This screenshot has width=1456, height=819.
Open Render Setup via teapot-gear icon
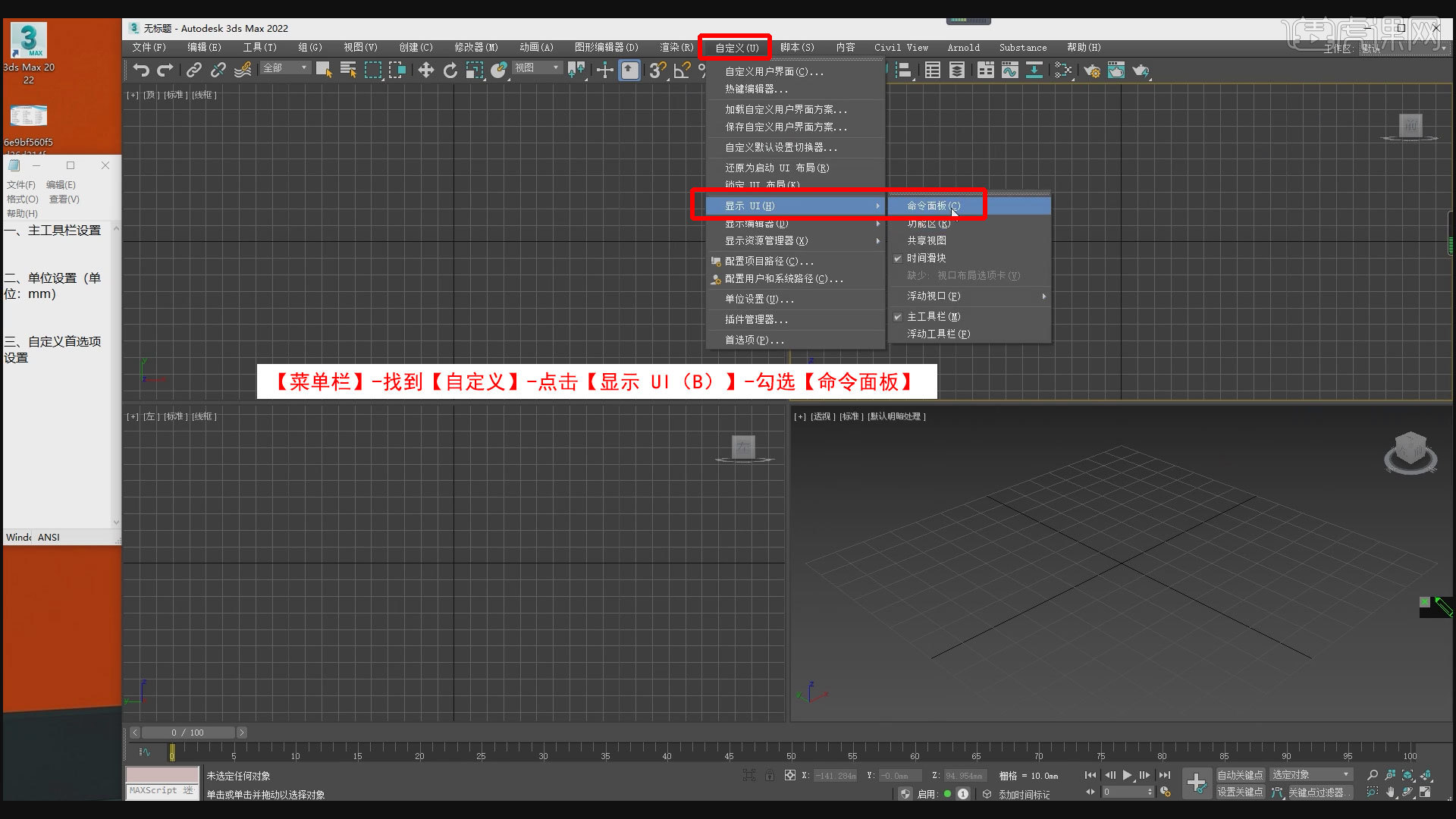(x=1092, y=71)
